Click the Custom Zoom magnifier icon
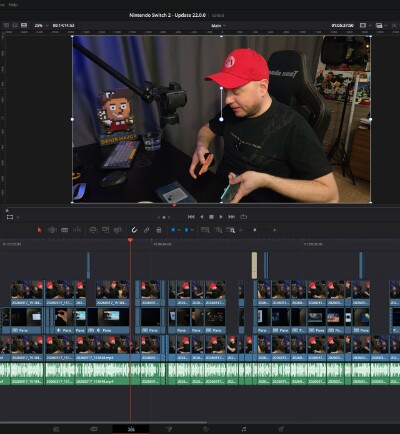This screenshot has height=434, width=400. [x=231, y=230]
